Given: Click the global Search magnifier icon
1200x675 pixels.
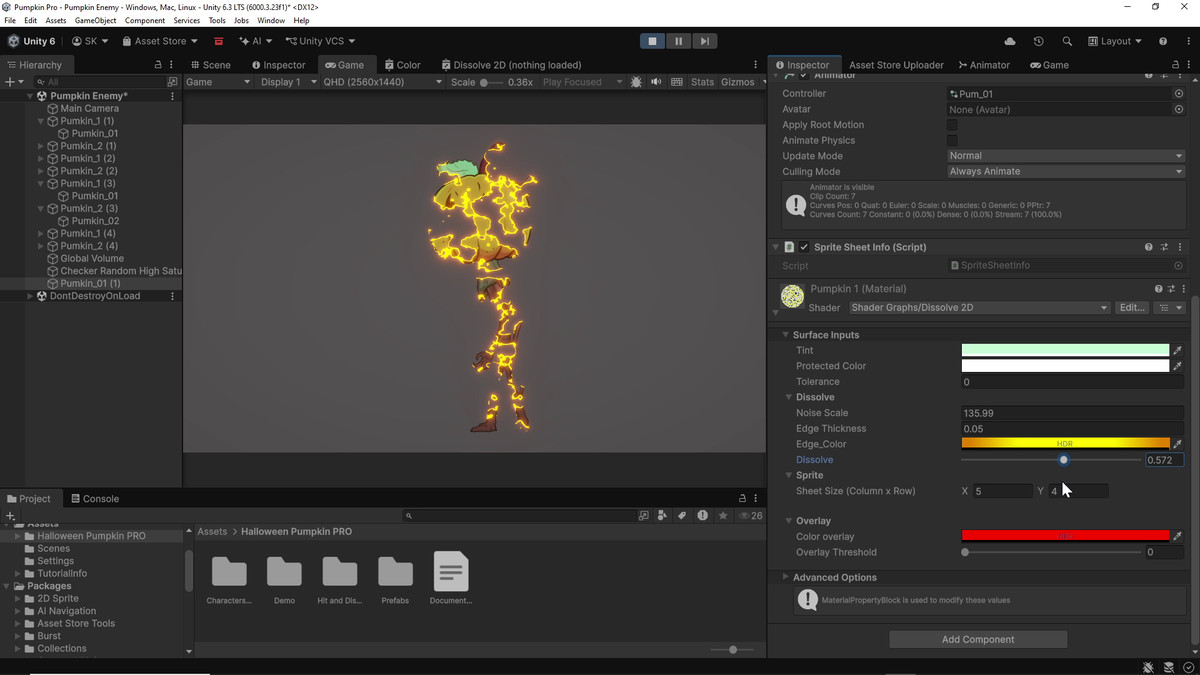Looking at the screenshot, I should [1067, 41].
